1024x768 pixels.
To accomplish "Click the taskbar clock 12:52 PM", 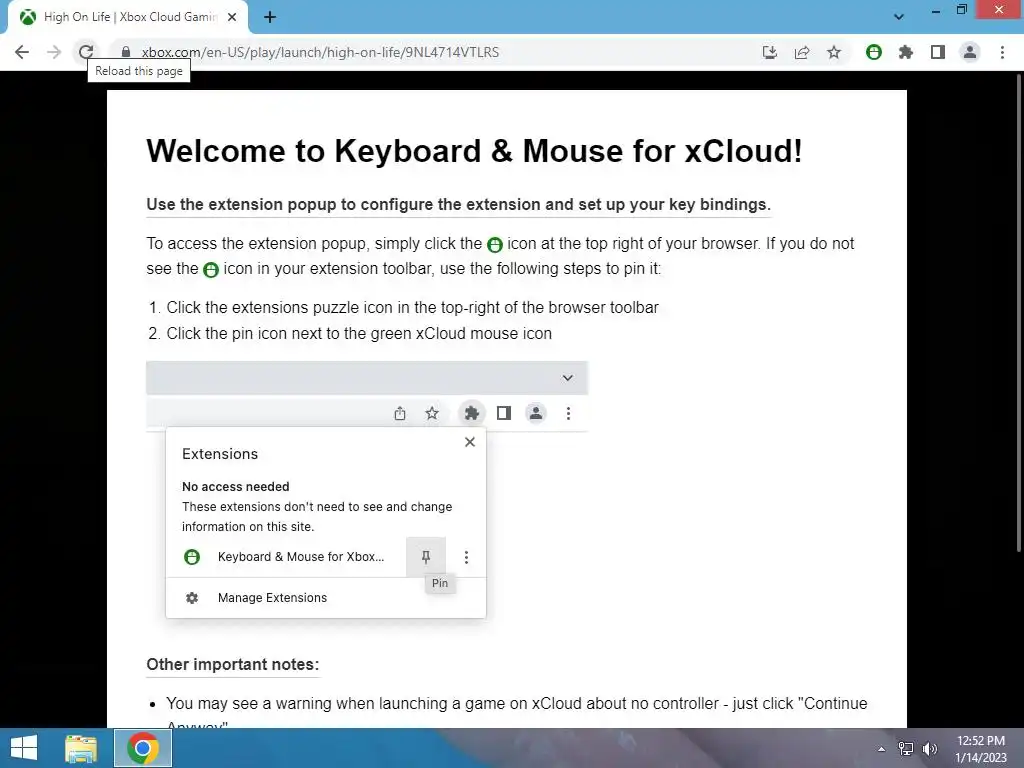I will [x=981, y=748].
